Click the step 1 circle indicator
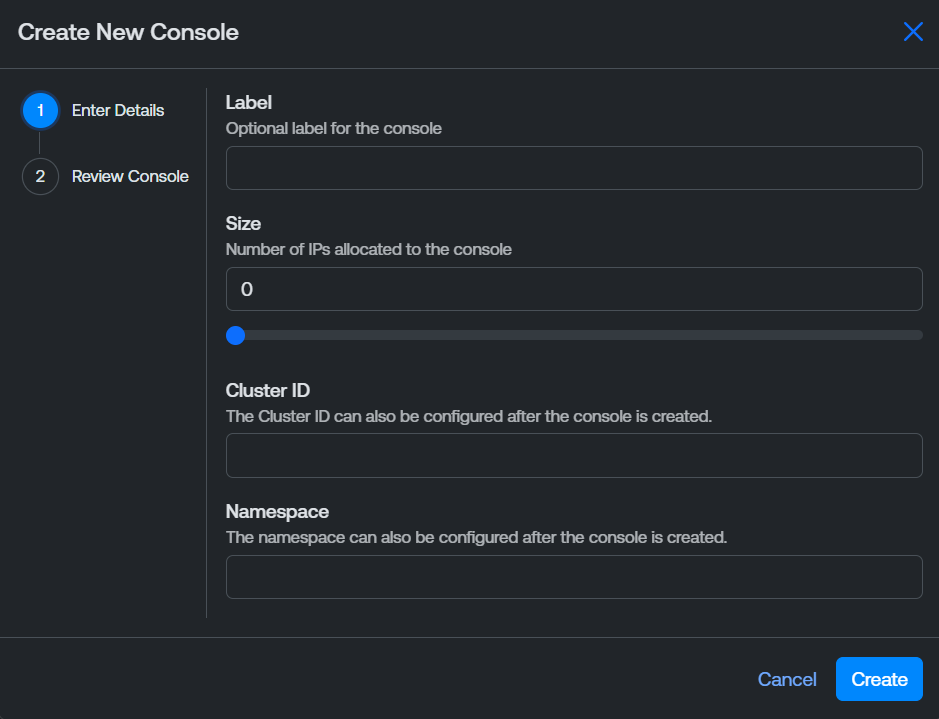The height and width of the screenshot is (719, 939). 40,111
